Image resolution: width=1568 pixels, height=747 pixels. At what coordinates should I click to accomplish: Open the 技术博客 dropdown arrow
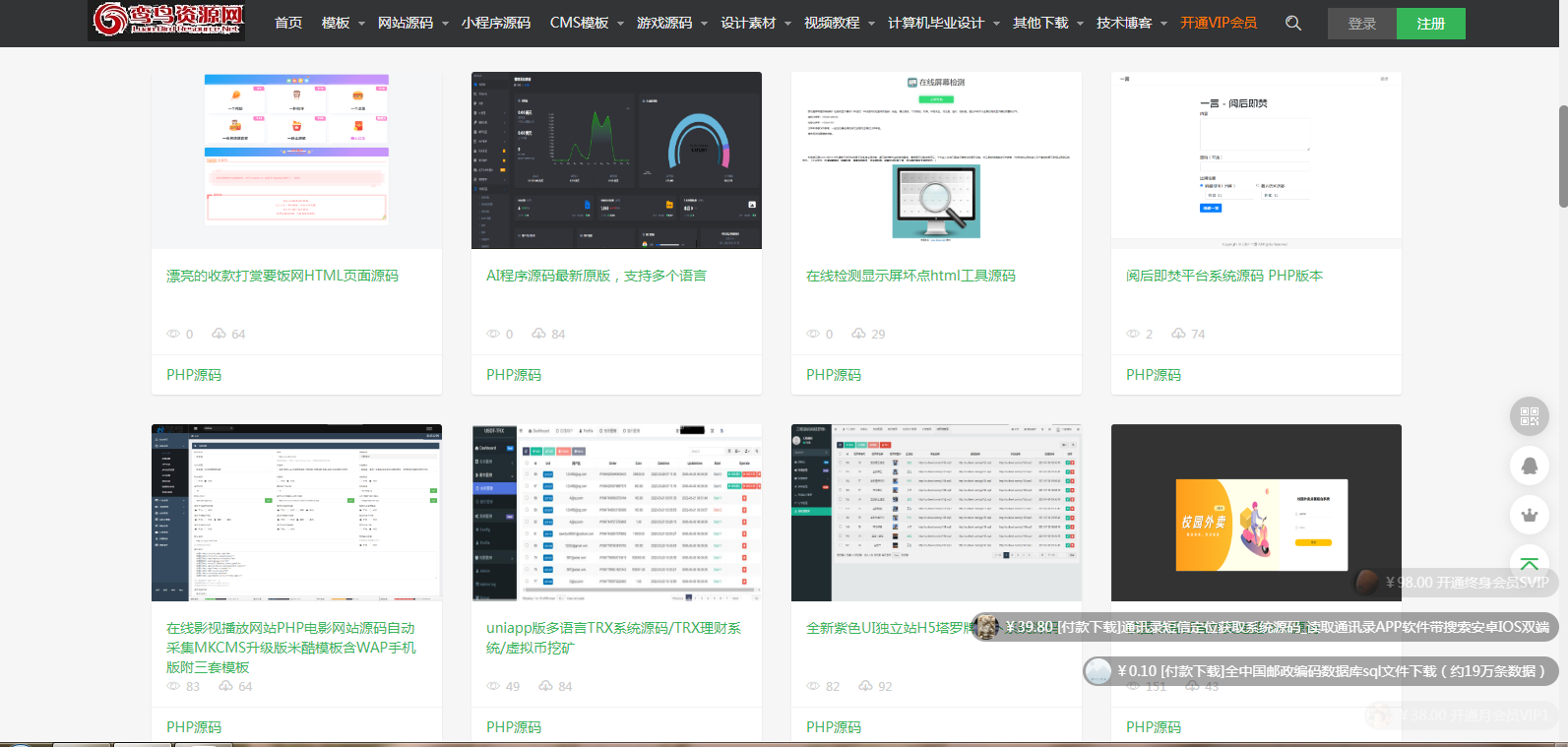point(1164,23)
